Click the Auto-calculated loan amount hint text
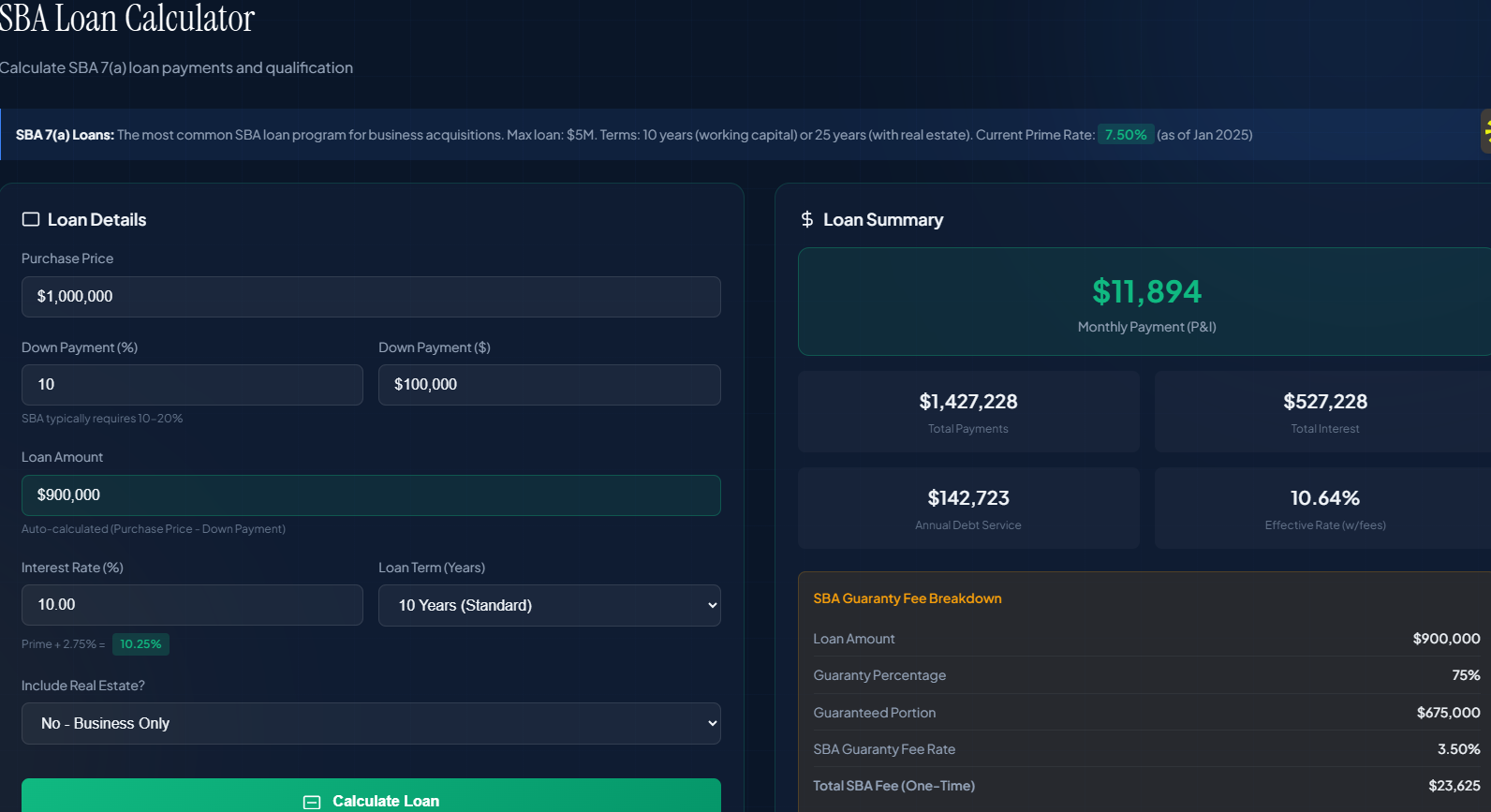The image size is (1491, 812). point(154,529)
